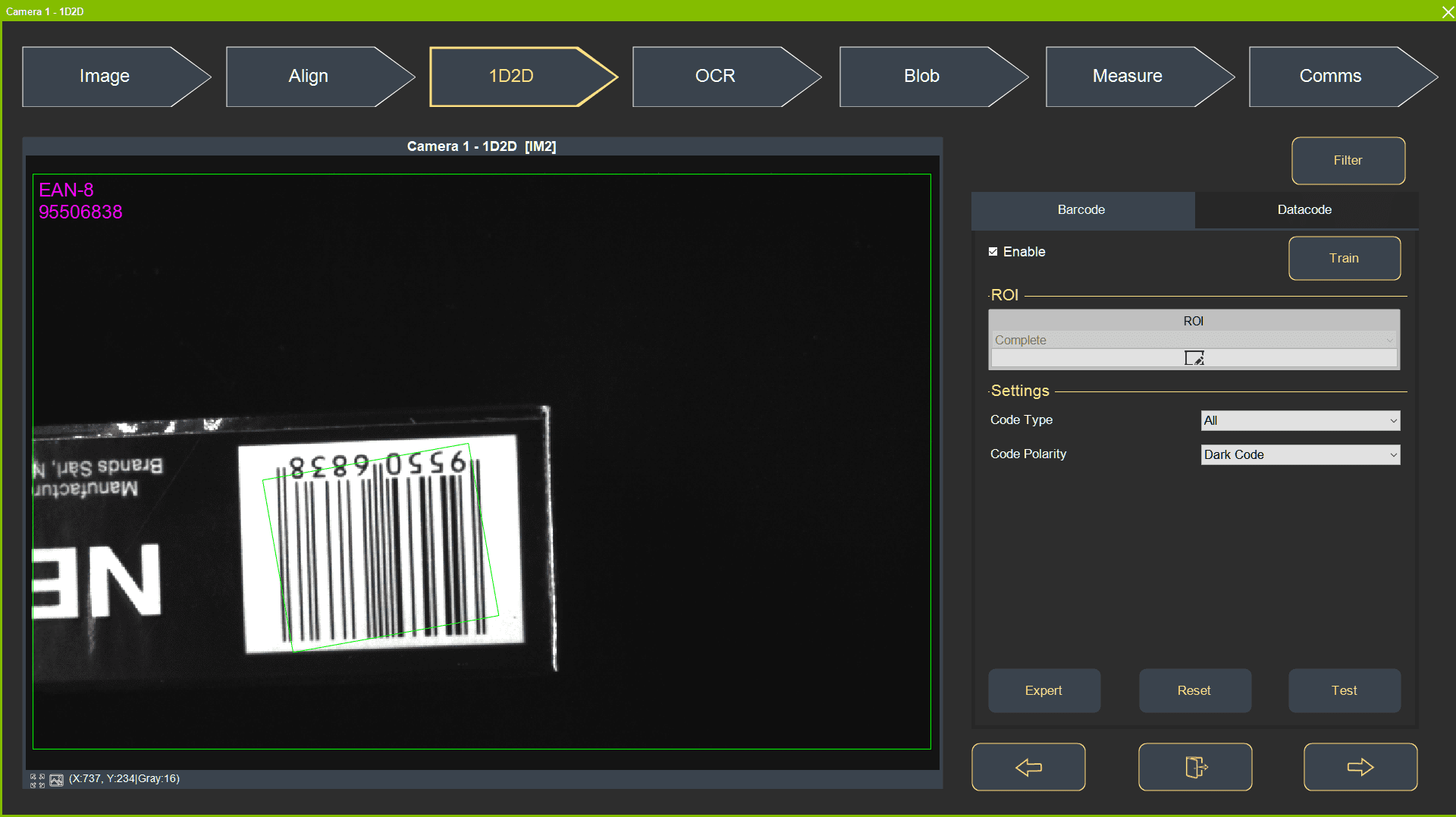Switch to the Image step

[116, 77]
